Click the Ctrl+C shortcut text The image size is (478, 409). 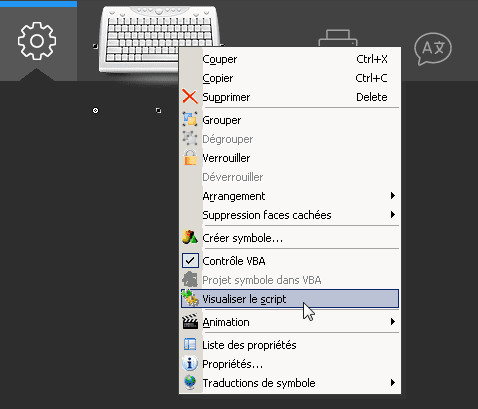click(x=371, y=78)
